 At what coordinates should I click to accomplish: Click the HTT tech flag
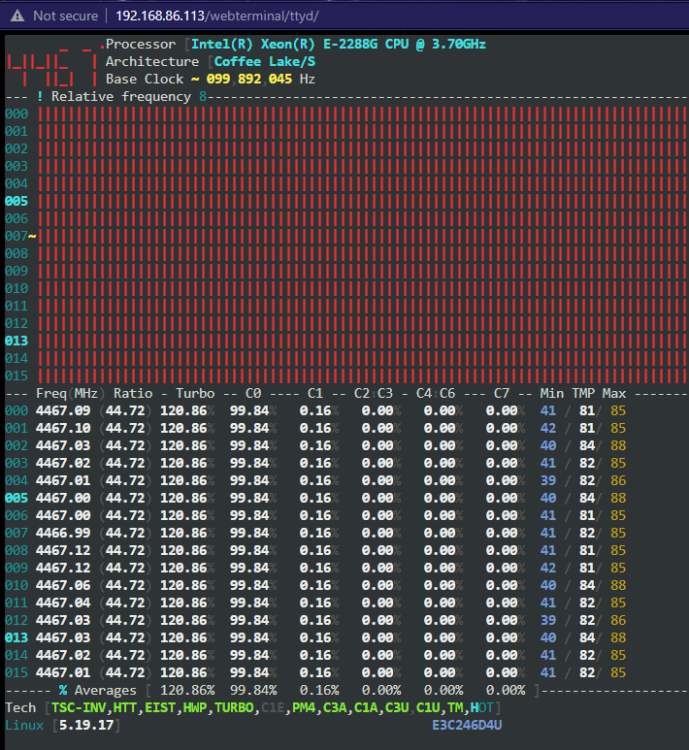125,708
